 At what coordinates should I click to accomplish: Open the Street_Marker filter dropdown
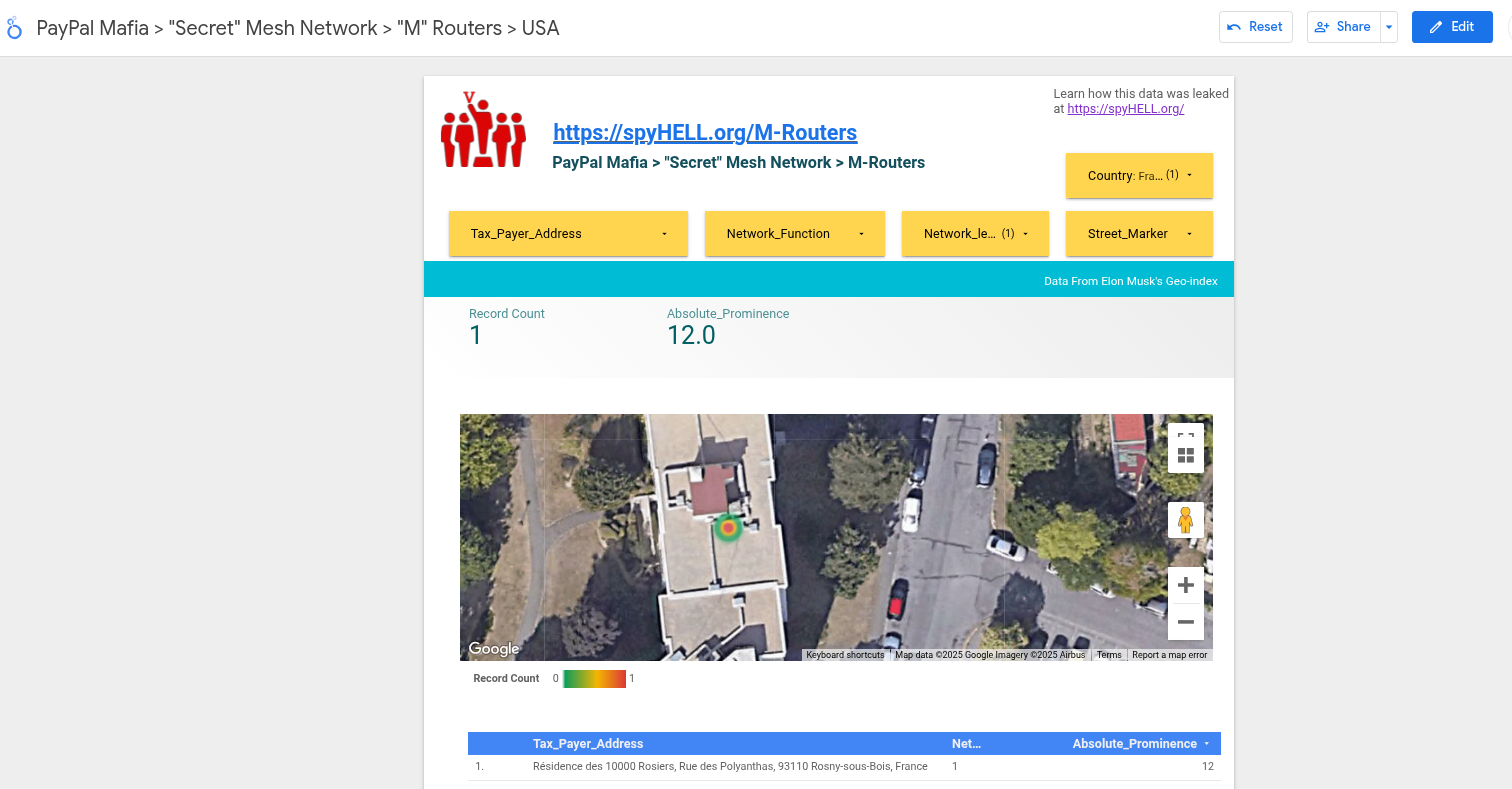coord(1139,233)
